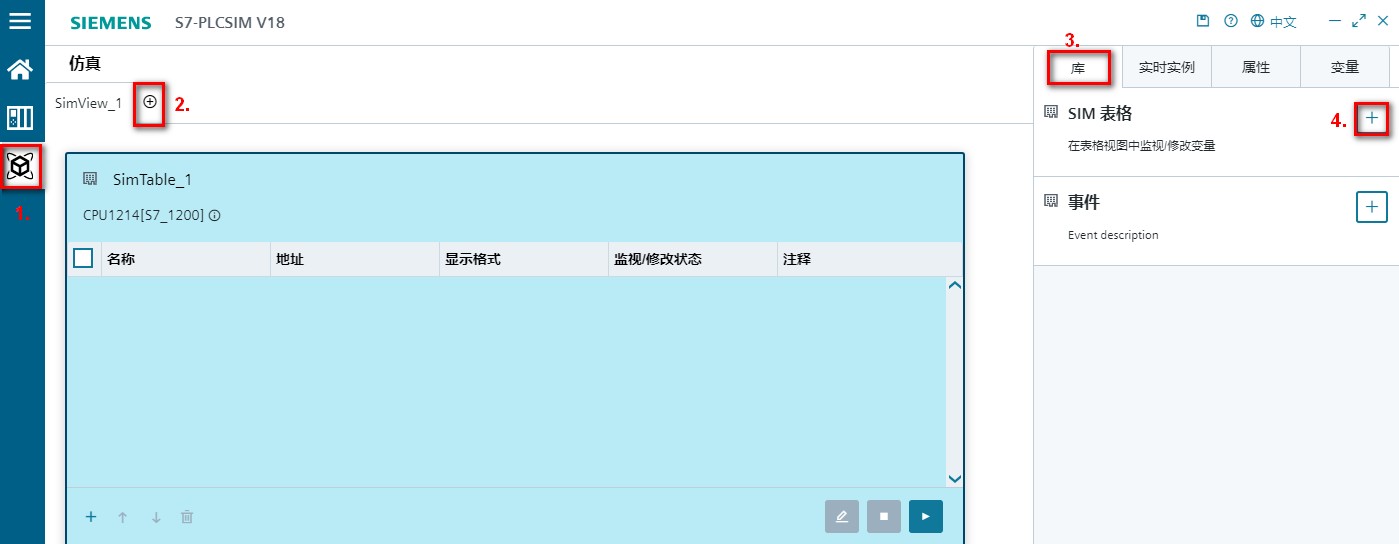
Task: Click the scroll up arrow of SimTable
Action: (x=954, y=286)
